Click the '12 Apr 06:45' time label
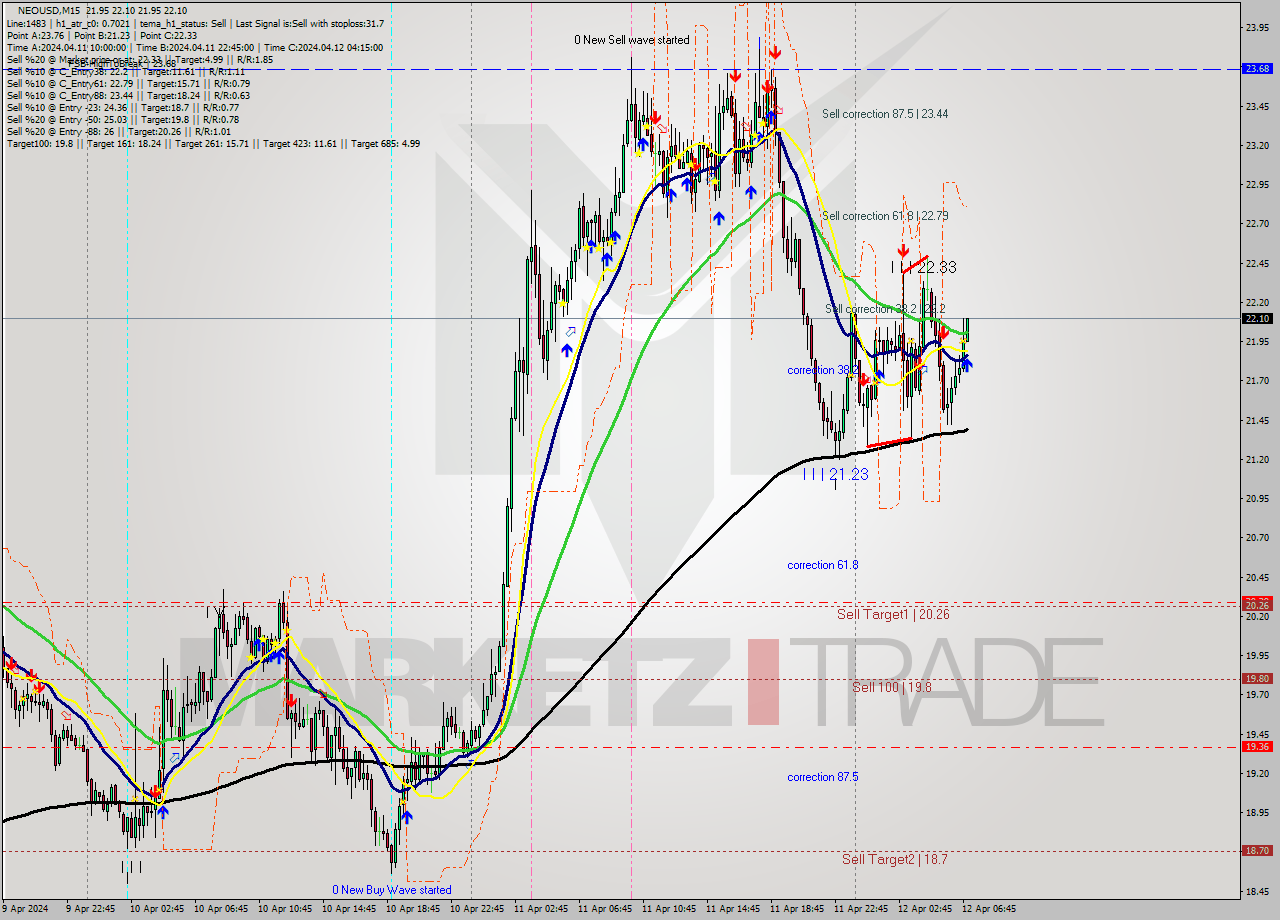1280x920 pixels. click(x=989, y=909)
